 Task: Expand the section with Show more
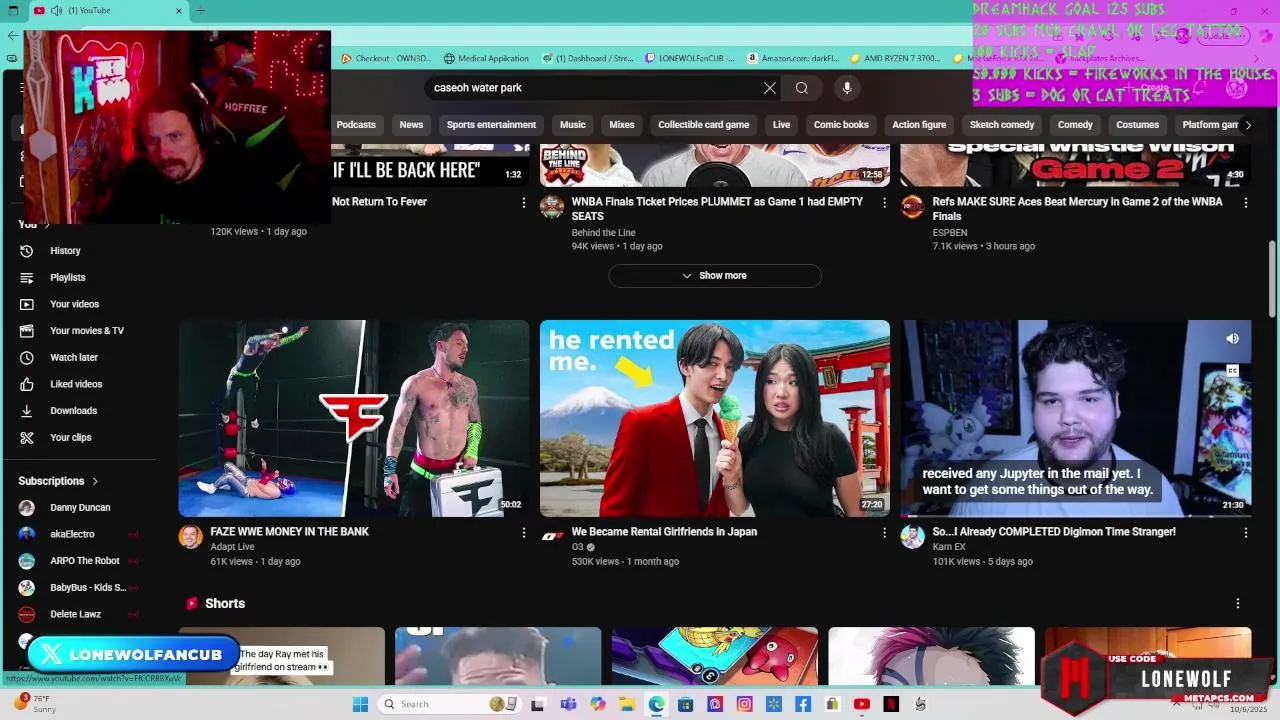click(715, 276)
